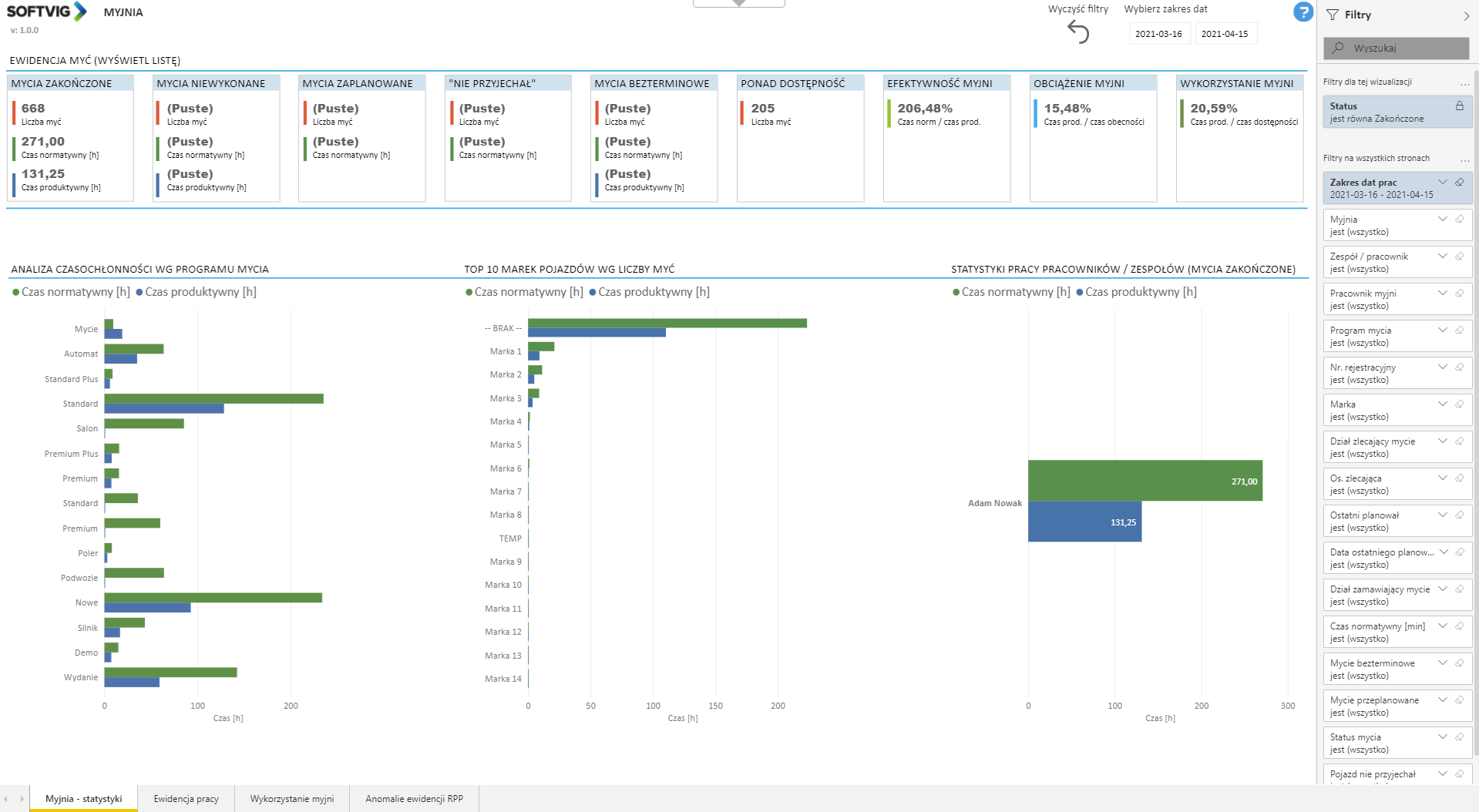Open the Anomalie ewidencji RPP tab
This screenshot has width=1479, height=812.
coord(414,799)
